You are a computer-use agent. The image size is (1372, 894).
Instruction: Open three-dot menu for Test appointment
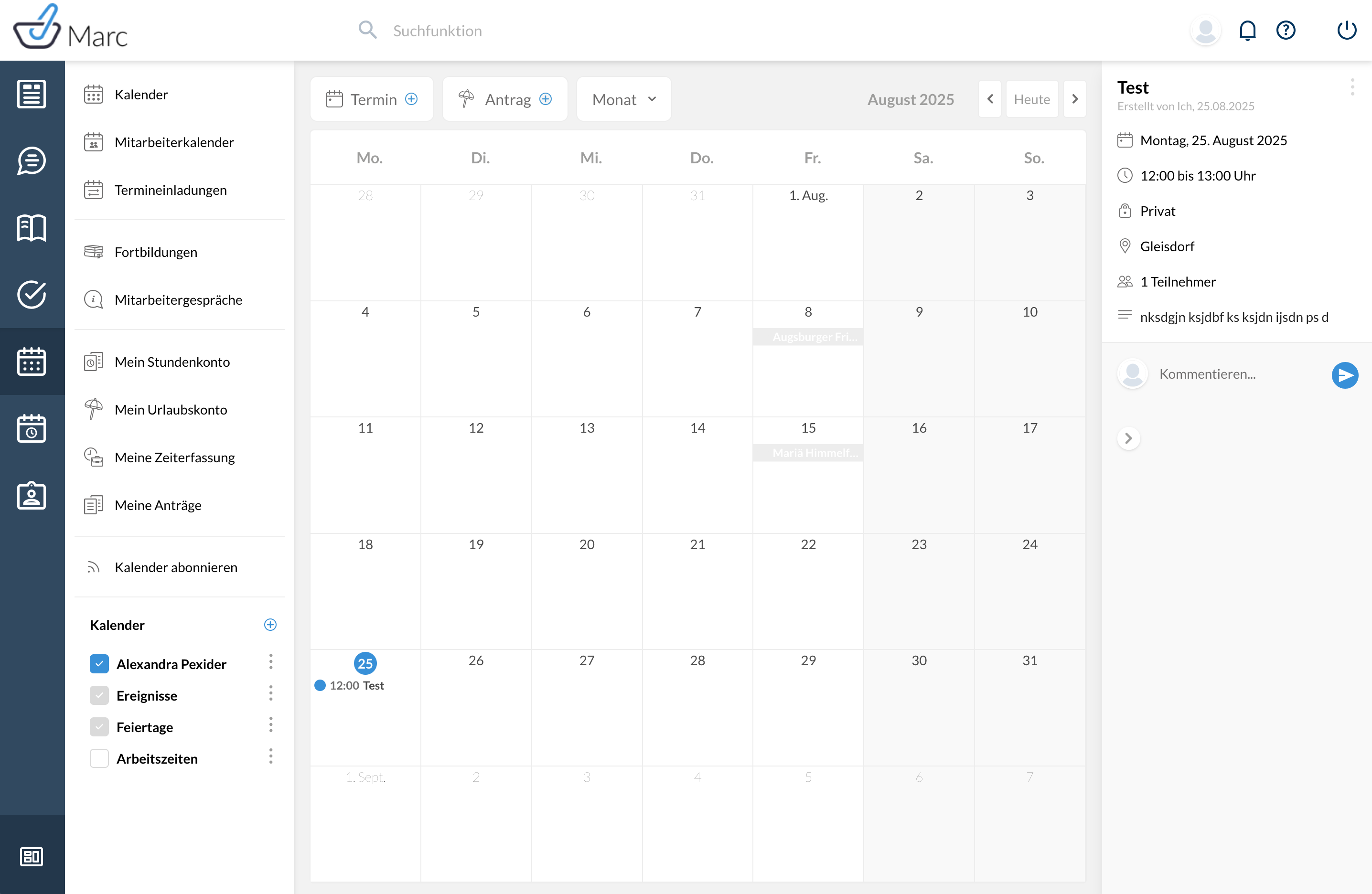coord(1352,87)
